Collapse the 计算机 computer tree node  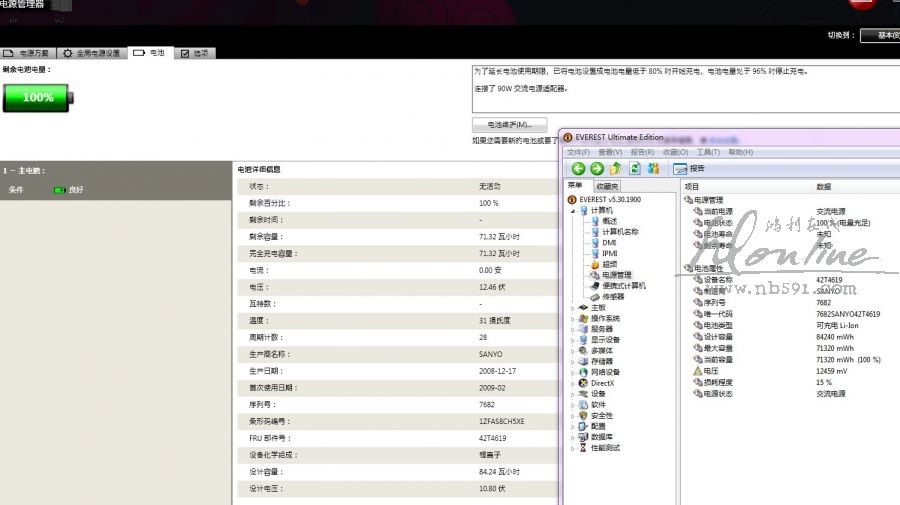(573, 210)
